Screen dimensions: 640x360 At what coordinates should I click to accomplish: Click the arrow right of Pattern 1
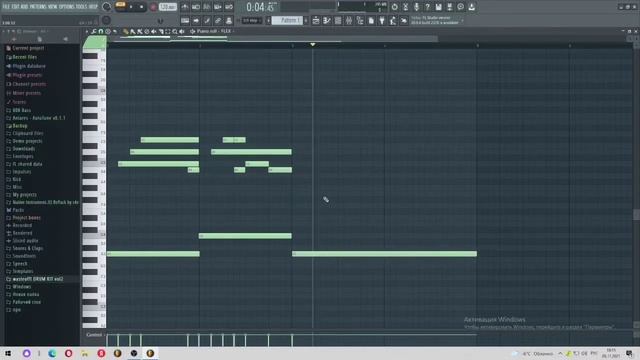[306, 20]
